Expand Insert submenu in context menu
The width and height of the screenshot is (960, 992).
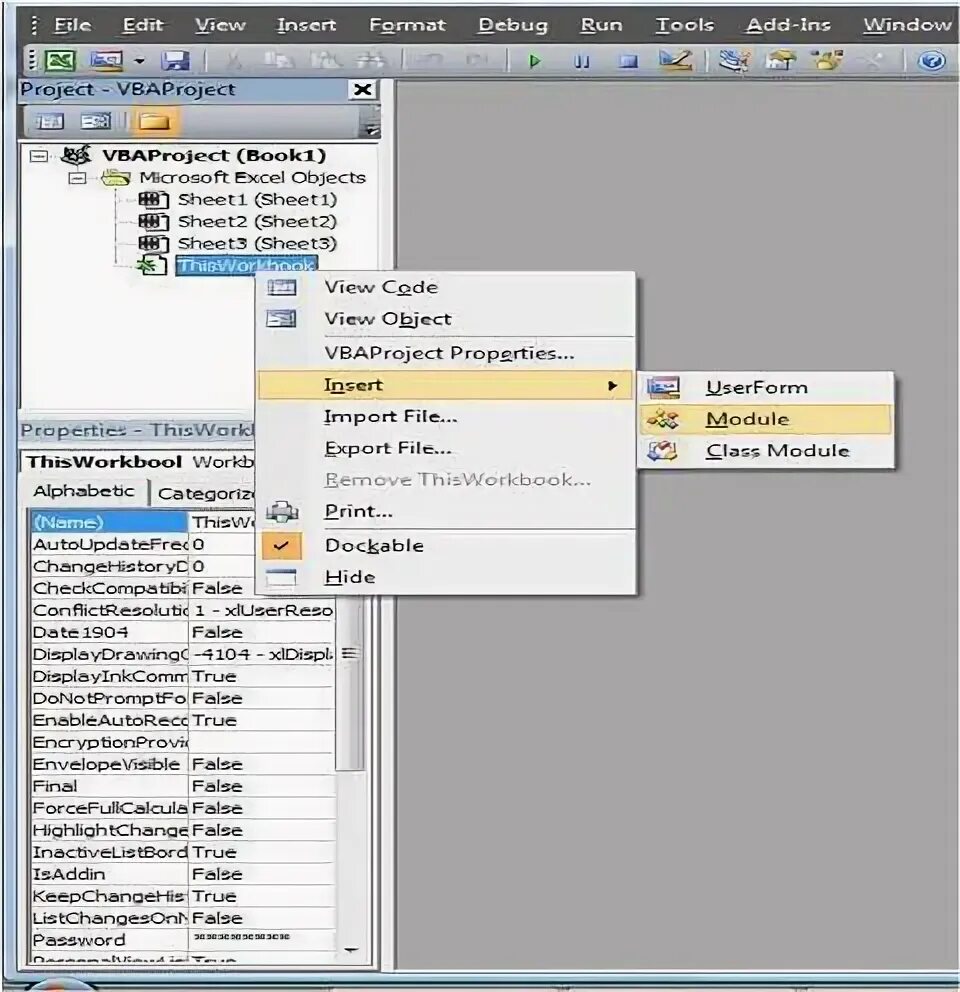(x=446, y=385)
